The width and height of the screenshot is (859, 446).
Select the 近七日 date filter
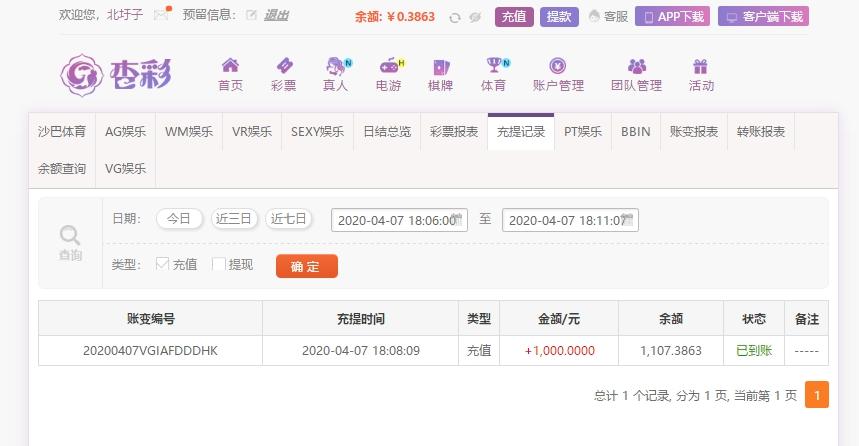click(x=289, y=219)
